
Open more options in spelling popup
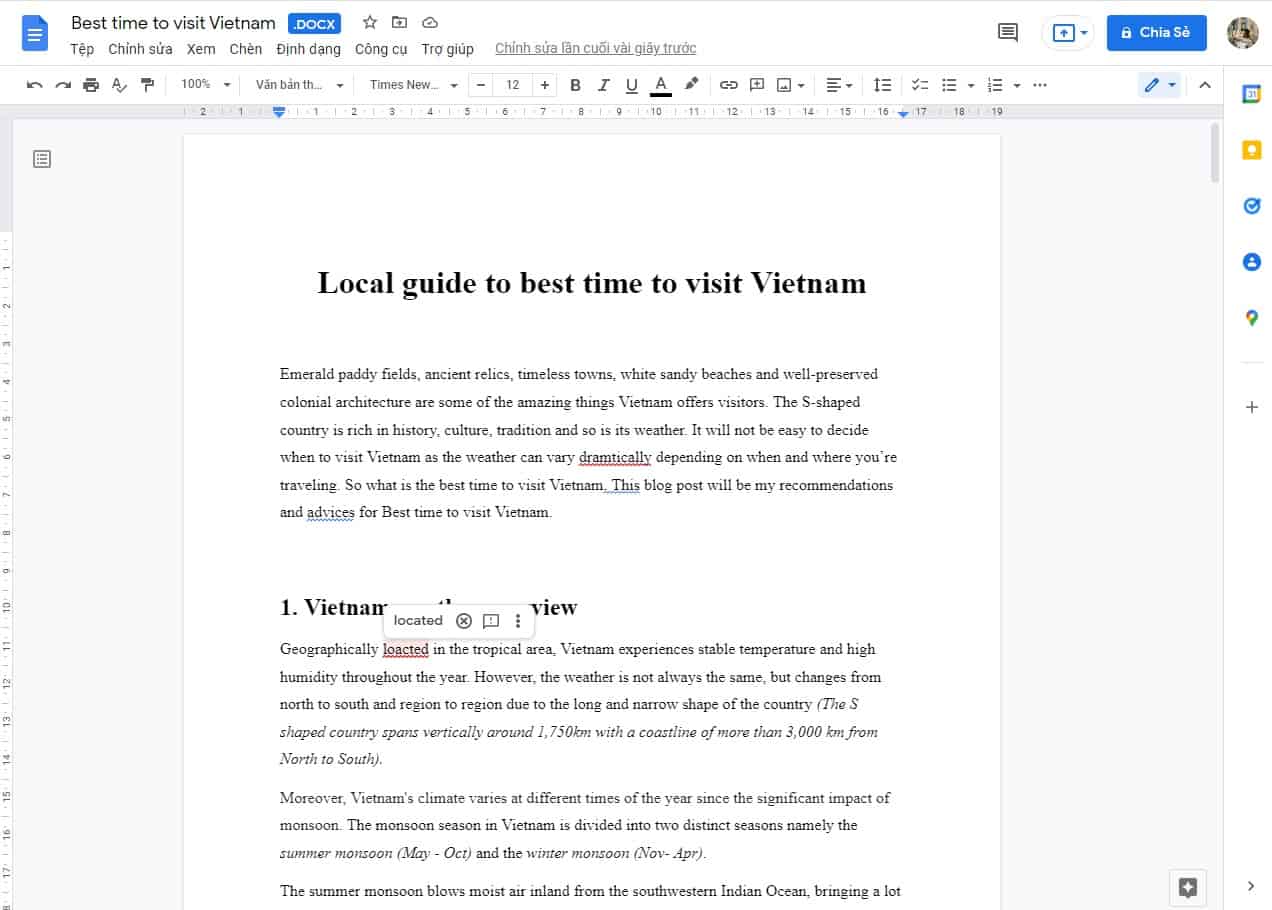point(517,621)
